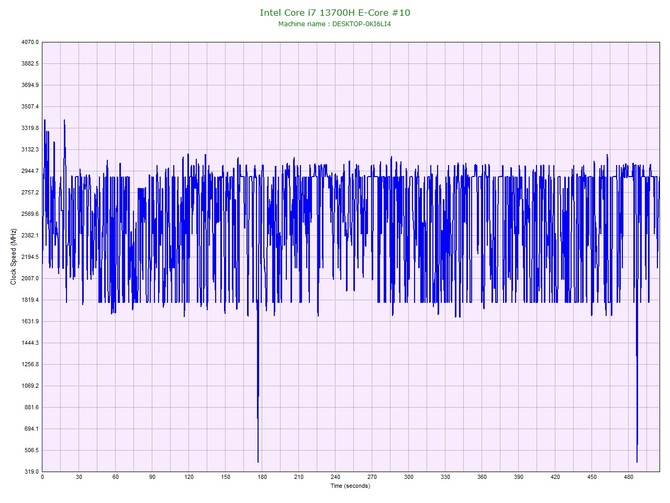
Task: Click the 3882.5 y-axis value
Action: (30, 64)
